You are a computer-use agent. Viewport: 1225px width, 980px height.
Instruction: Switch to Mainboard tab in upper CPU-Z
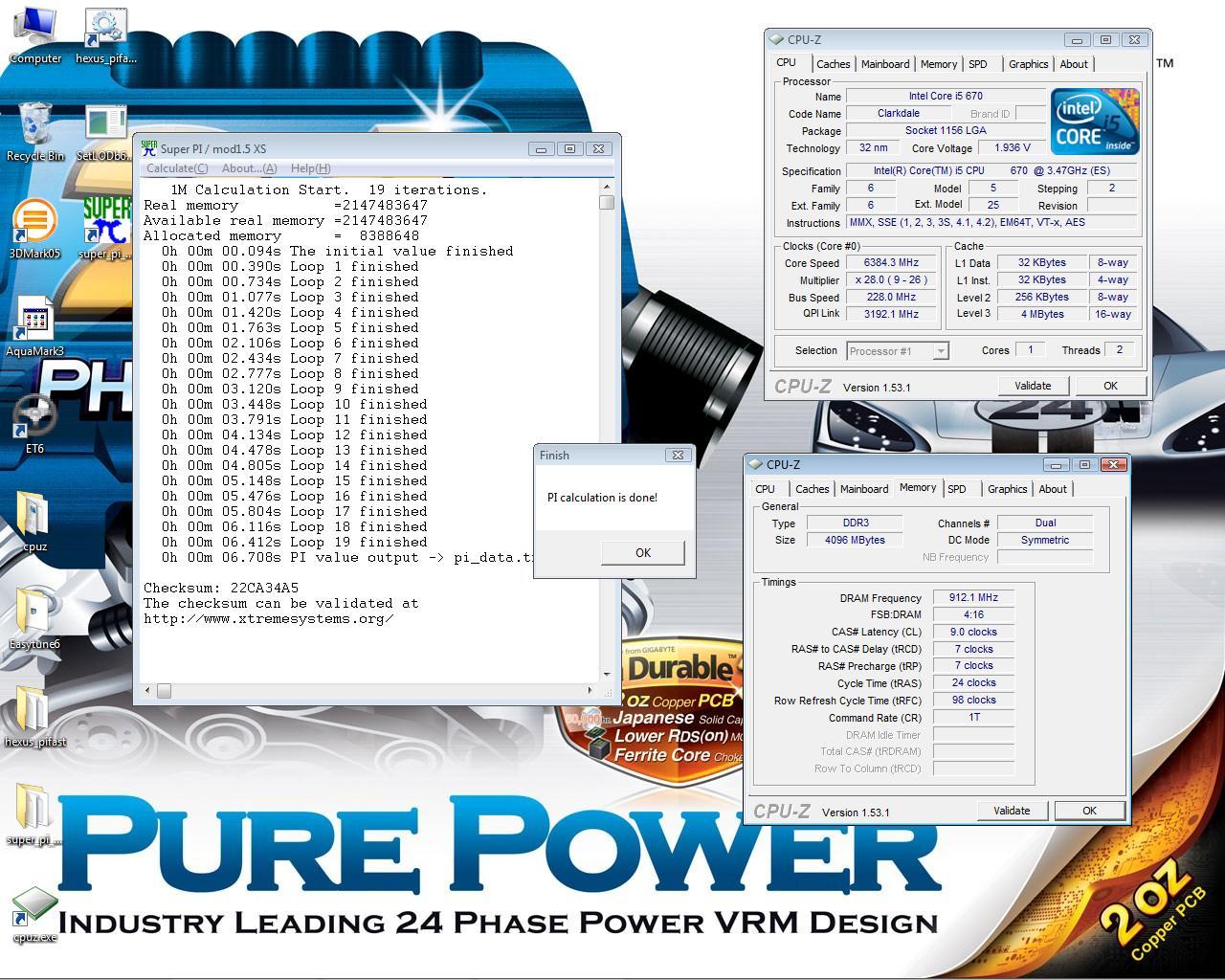[x=885, y=64]
